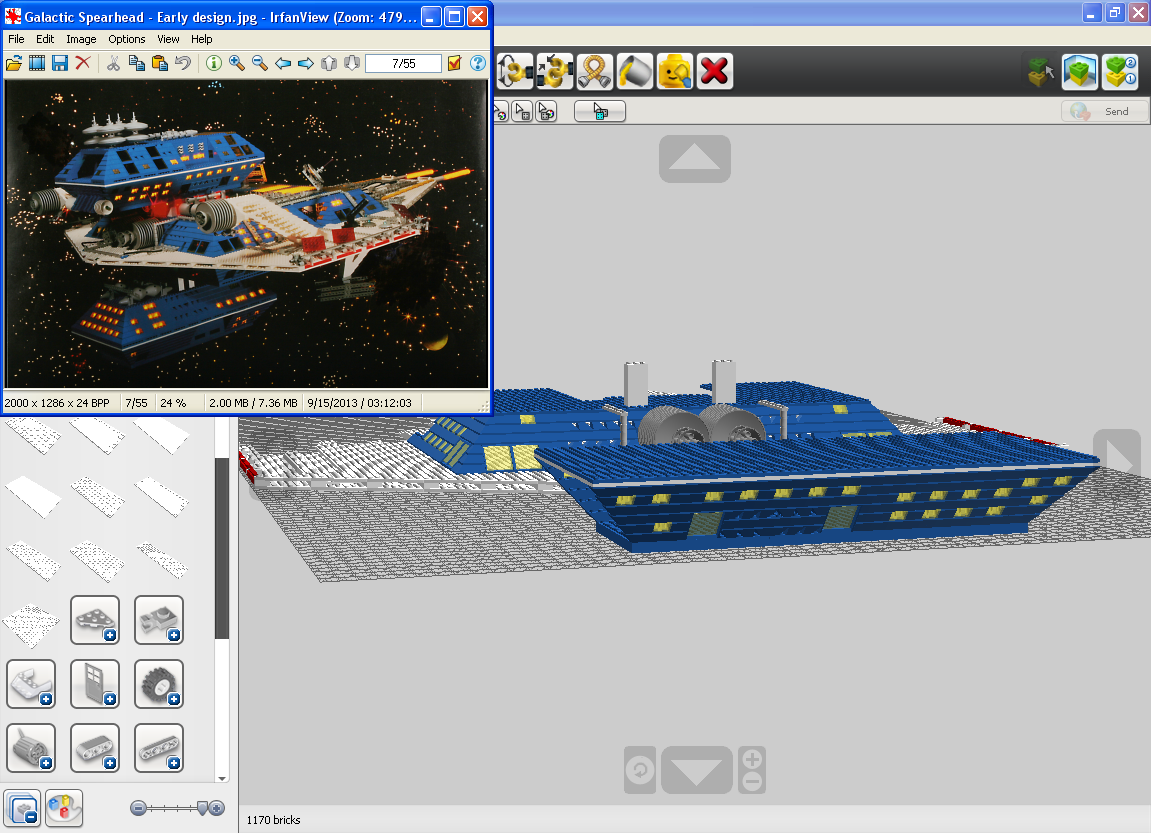Viewport: 1151px width, 833px height.
Task: Select the Paint bucket tool
Action: 635,72
